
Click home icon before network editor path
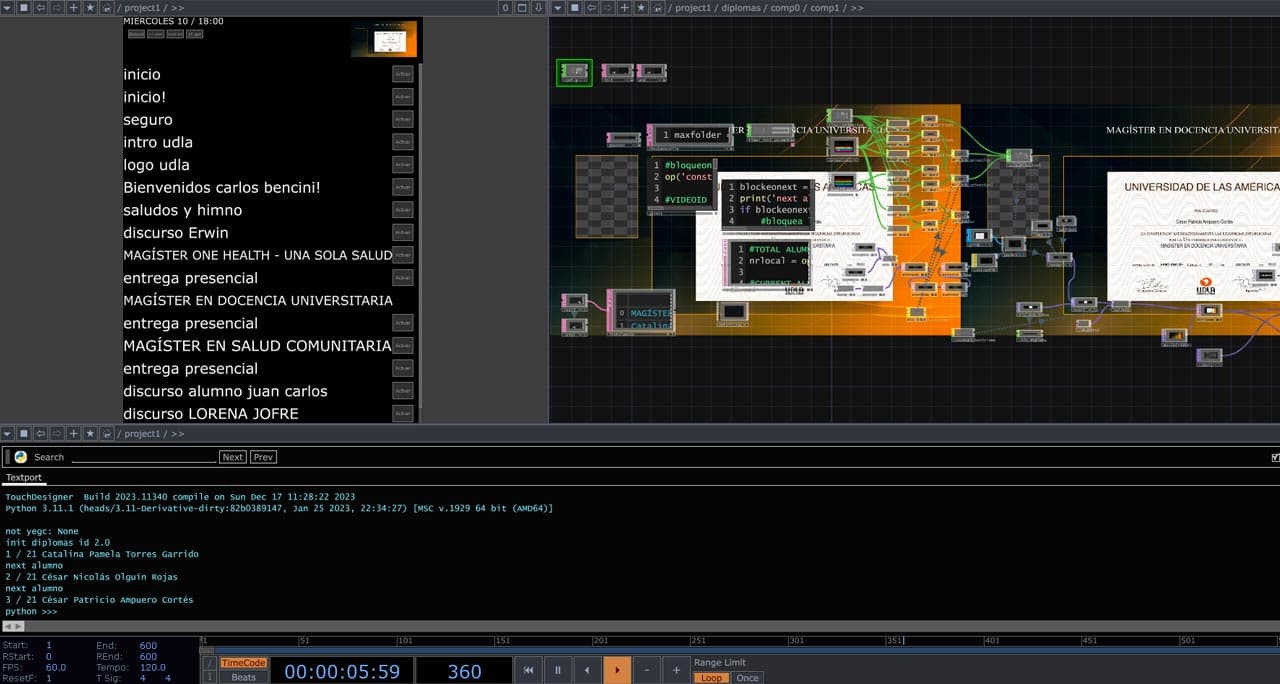[x=658, y=7]
